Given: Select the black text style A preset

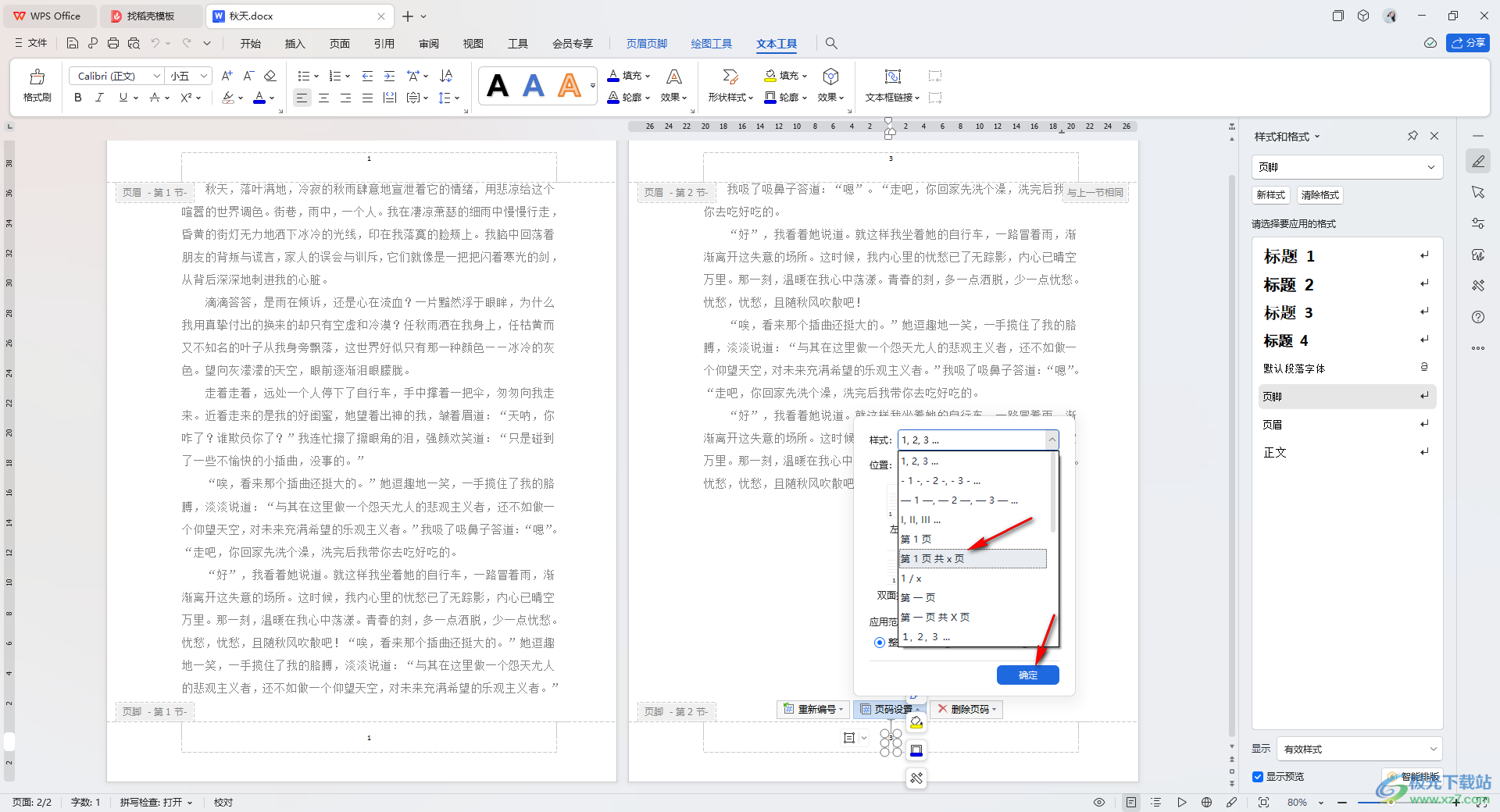Looking at the screenshot, I should tap(498, 85).
